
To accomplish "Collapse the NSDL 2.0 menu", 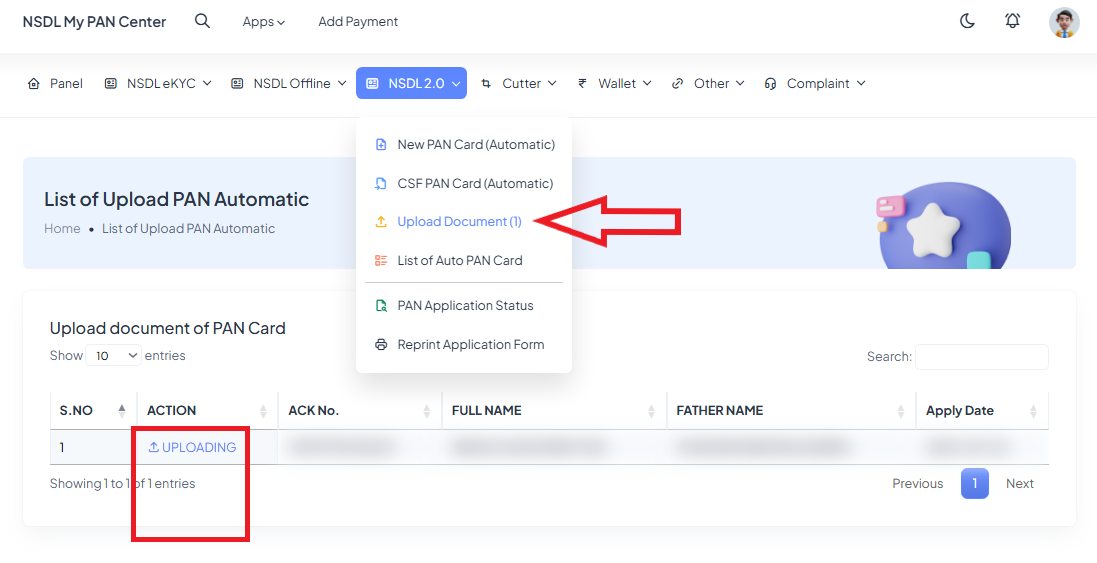I will [411, 83].
